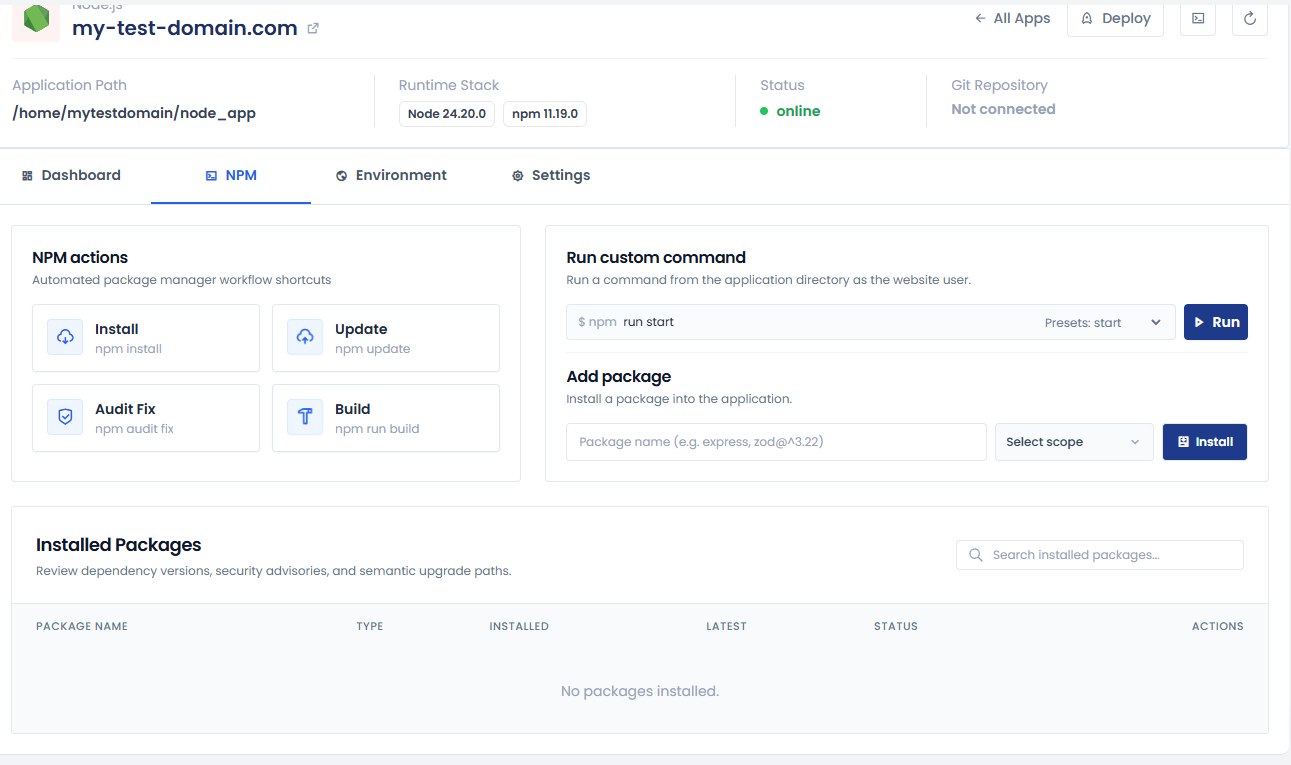
Task: Click the Environment tab globe icon
Action: point(341,175)
